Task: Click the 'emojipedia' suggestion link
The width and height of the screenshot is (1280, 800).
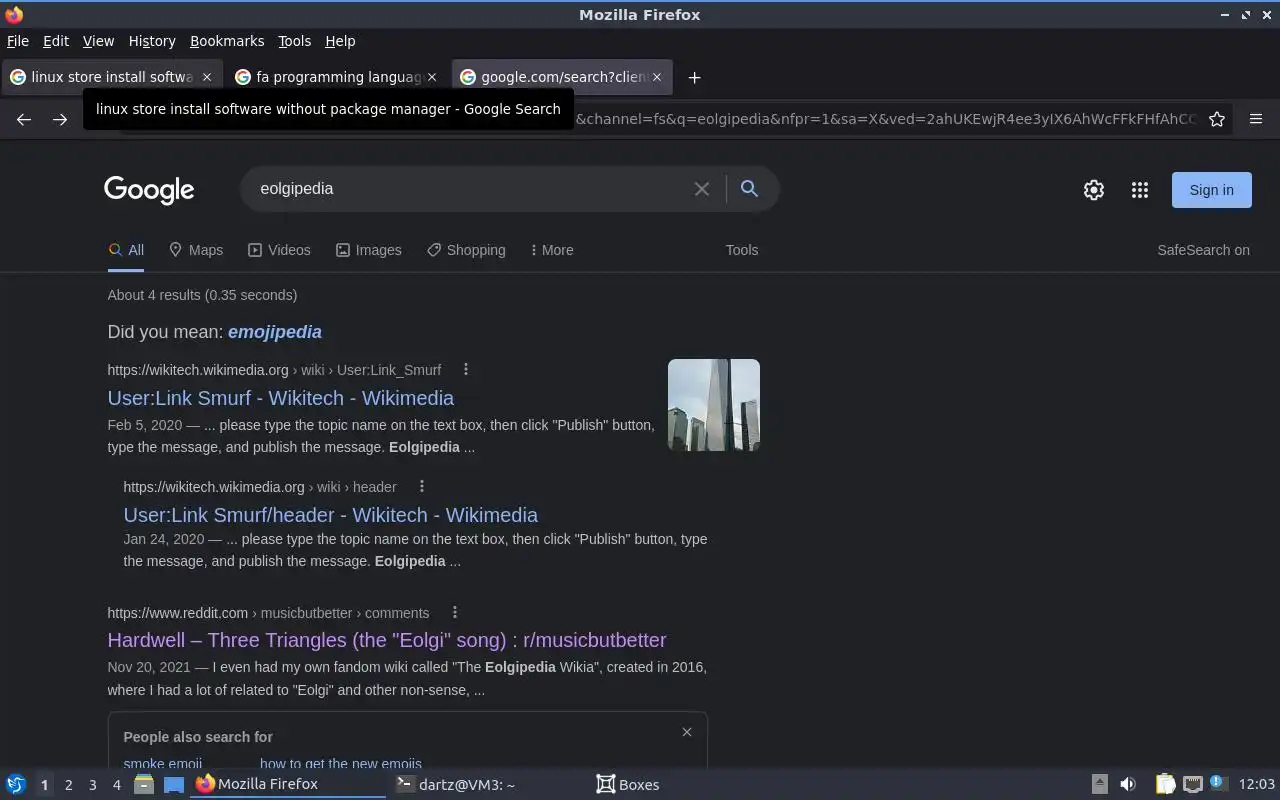Action: pyautogui.click(x=275, y=332)
